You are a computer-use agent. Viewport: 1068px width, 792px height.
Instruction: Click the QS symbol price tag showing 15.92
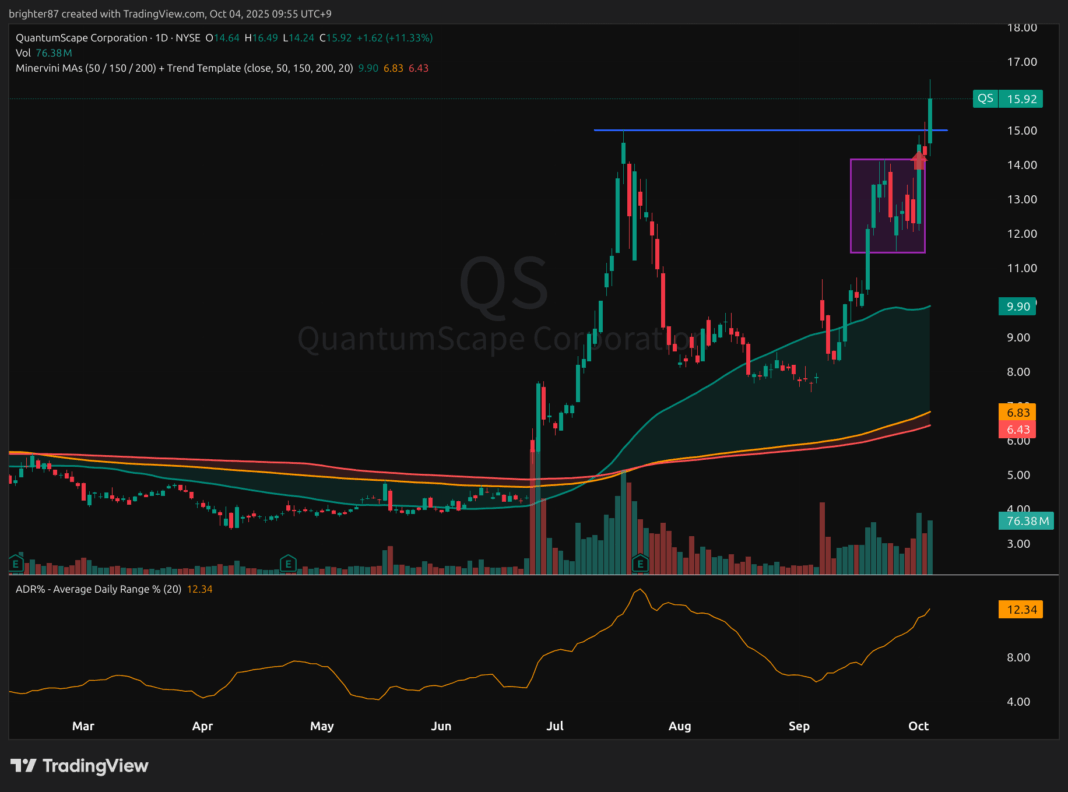click(x=1008, y=98)
